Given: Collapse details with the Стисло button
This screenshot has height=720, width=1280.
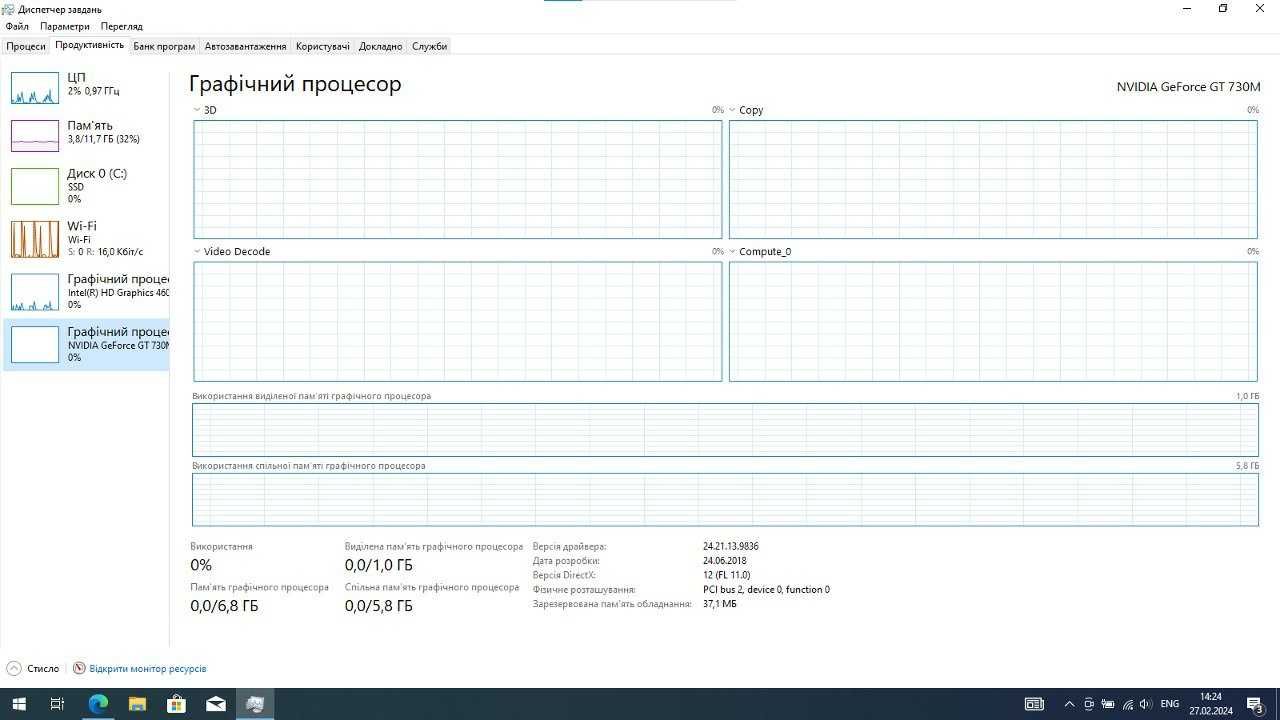Looking at the screenshot, I should click(33, 668).
